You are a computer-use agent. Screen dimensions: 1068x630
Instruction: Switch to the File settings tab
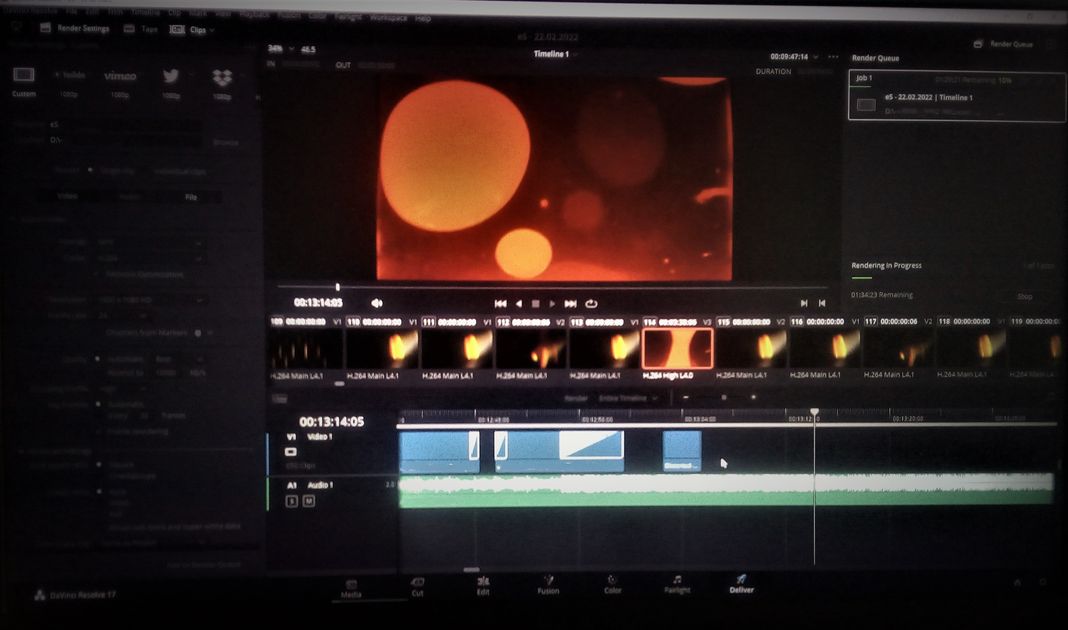coord(191,197)
